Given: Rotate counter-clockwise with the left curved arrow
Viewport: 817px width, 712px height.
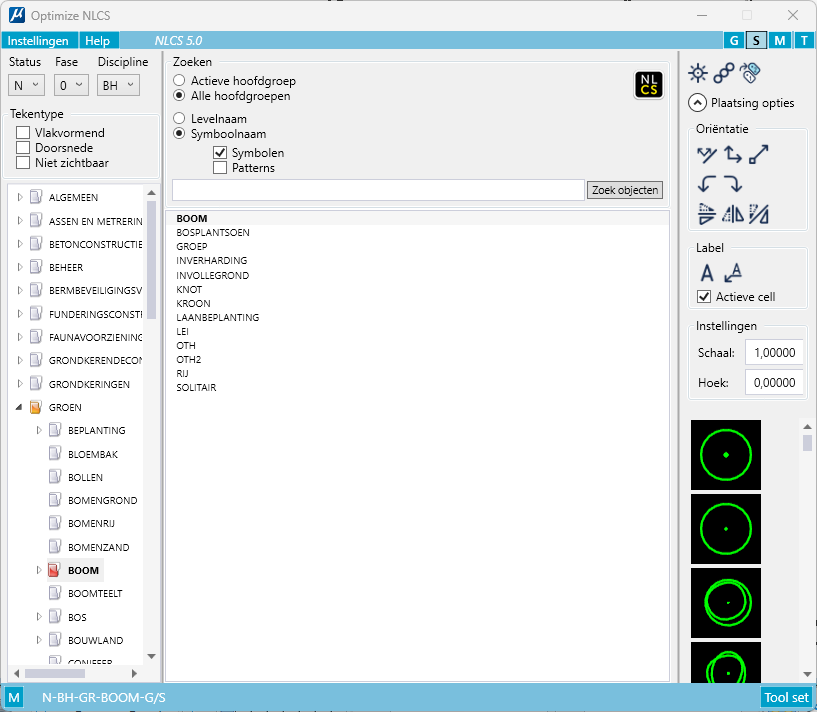Looking at the screenshot, I should coord(707,184).
